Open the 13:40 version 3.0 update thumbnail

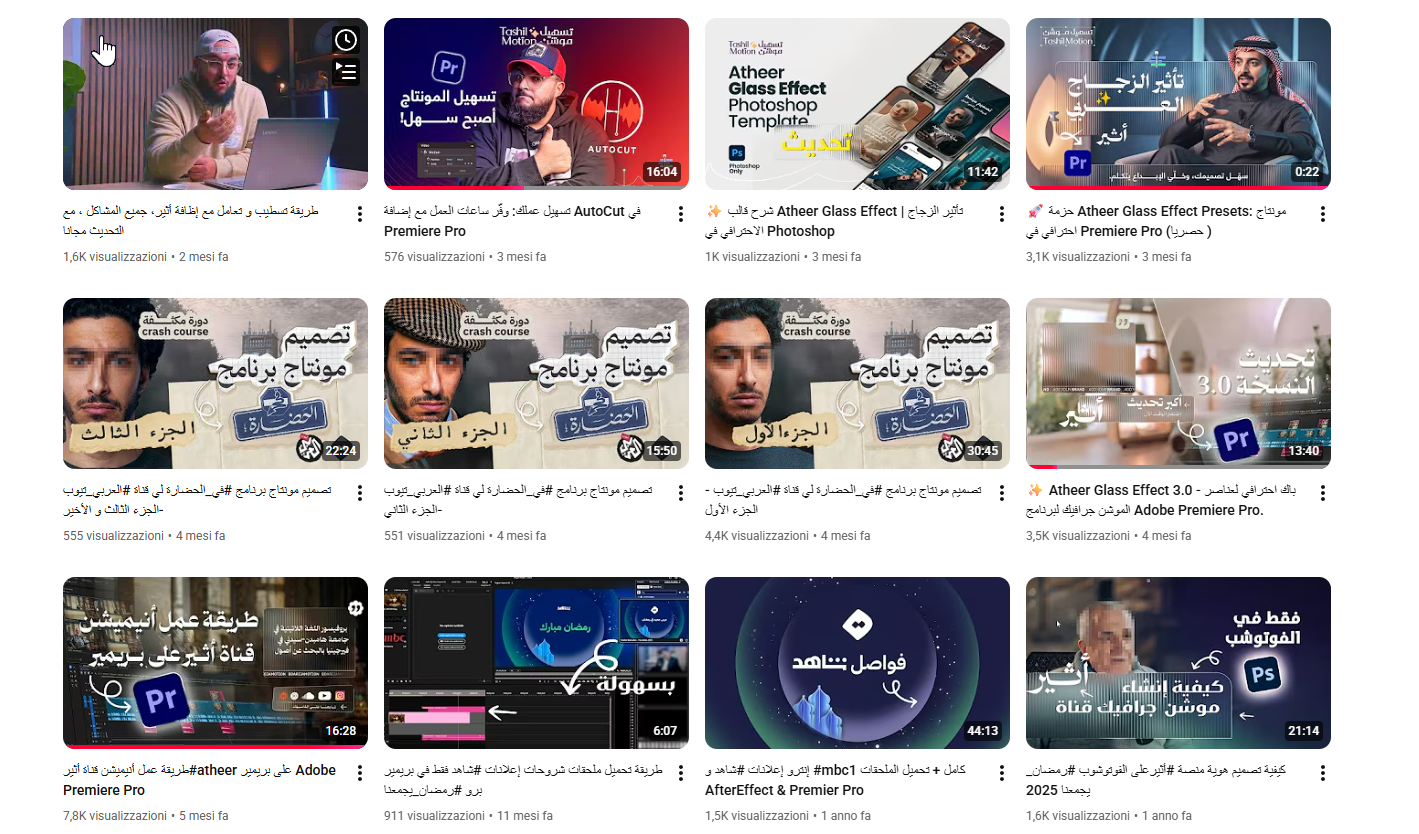point(1178,384)
